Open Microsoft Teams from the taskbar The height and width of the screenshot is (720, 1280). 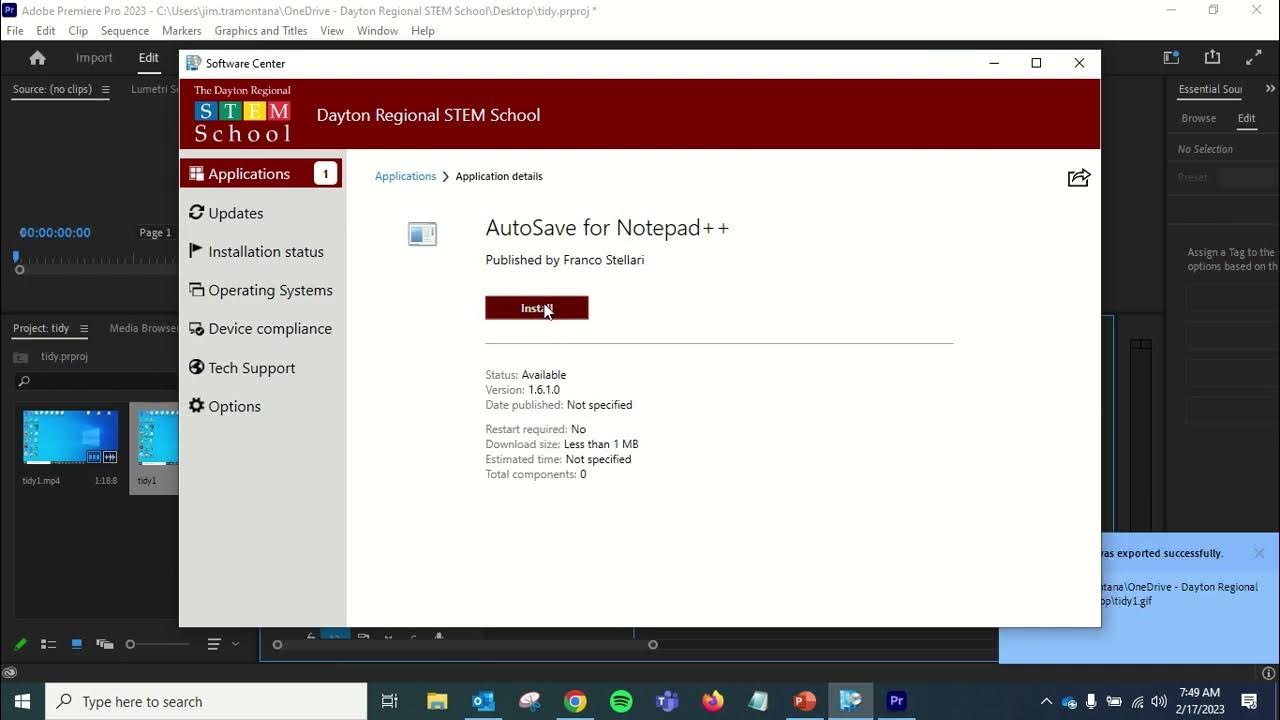click(667, 701)
